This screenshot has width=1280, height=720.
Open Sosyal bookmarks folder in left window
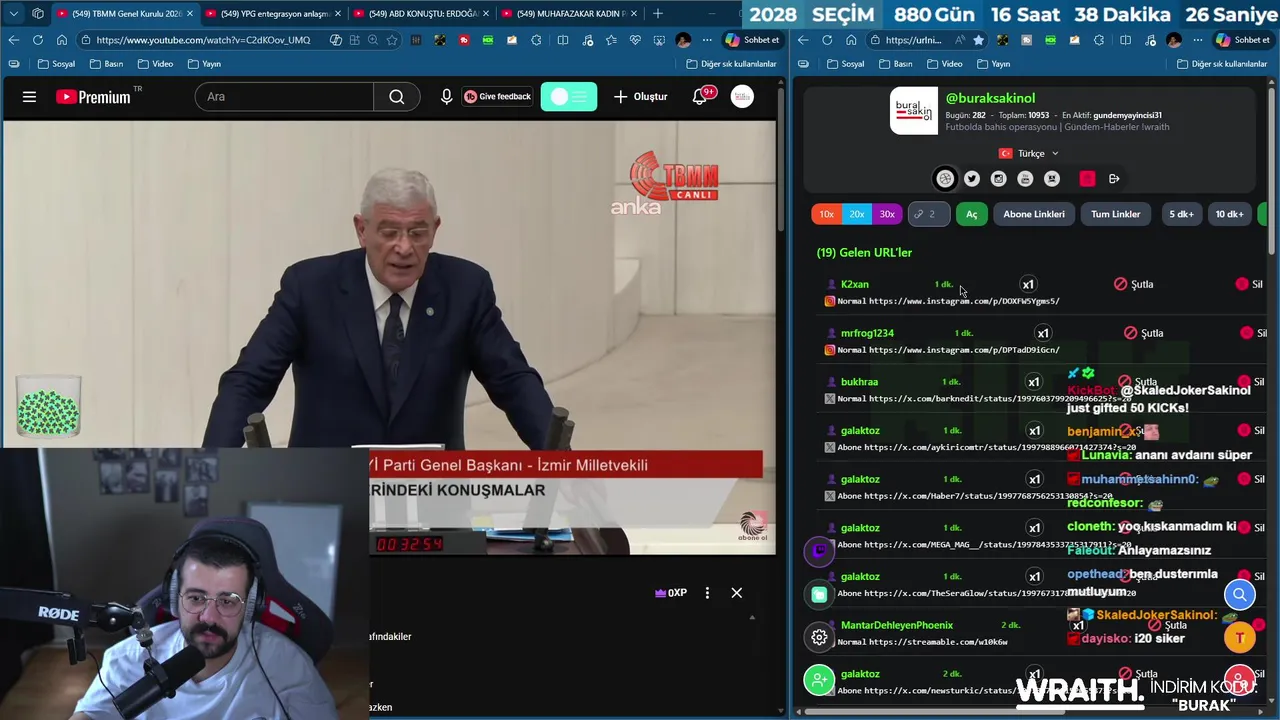(57, 64)
